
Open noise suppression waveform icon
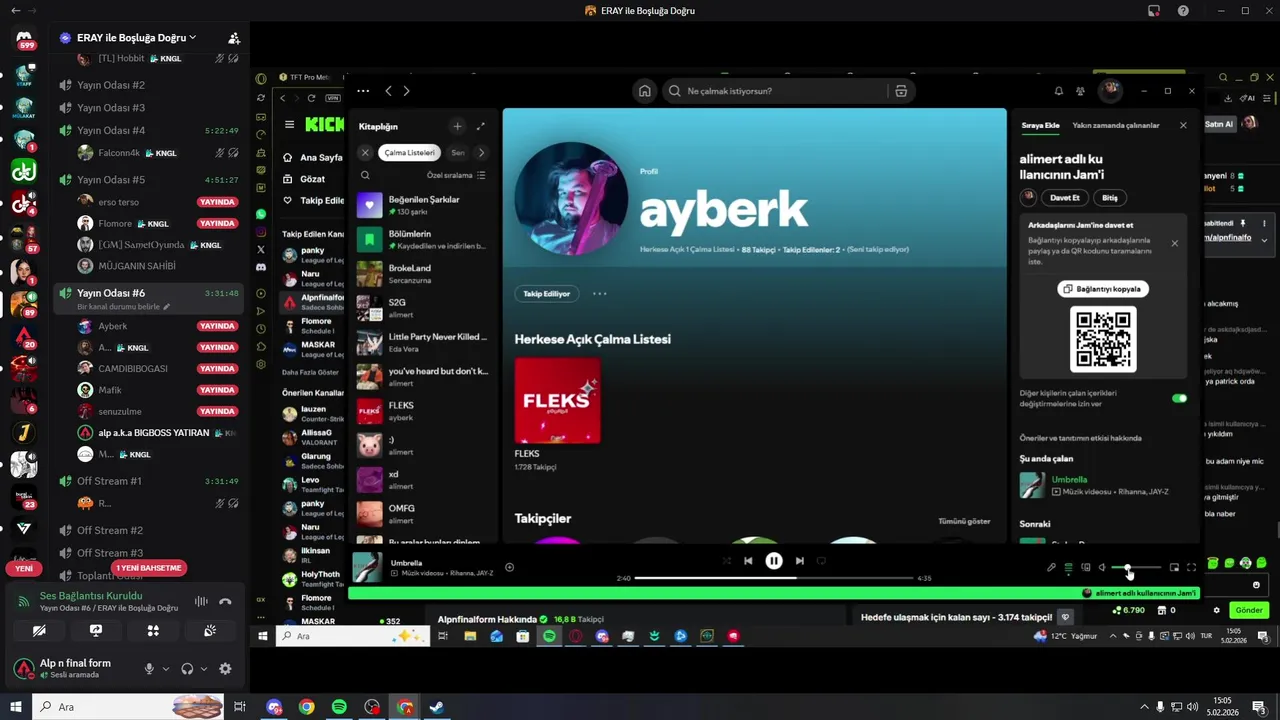tap(201, 602)
